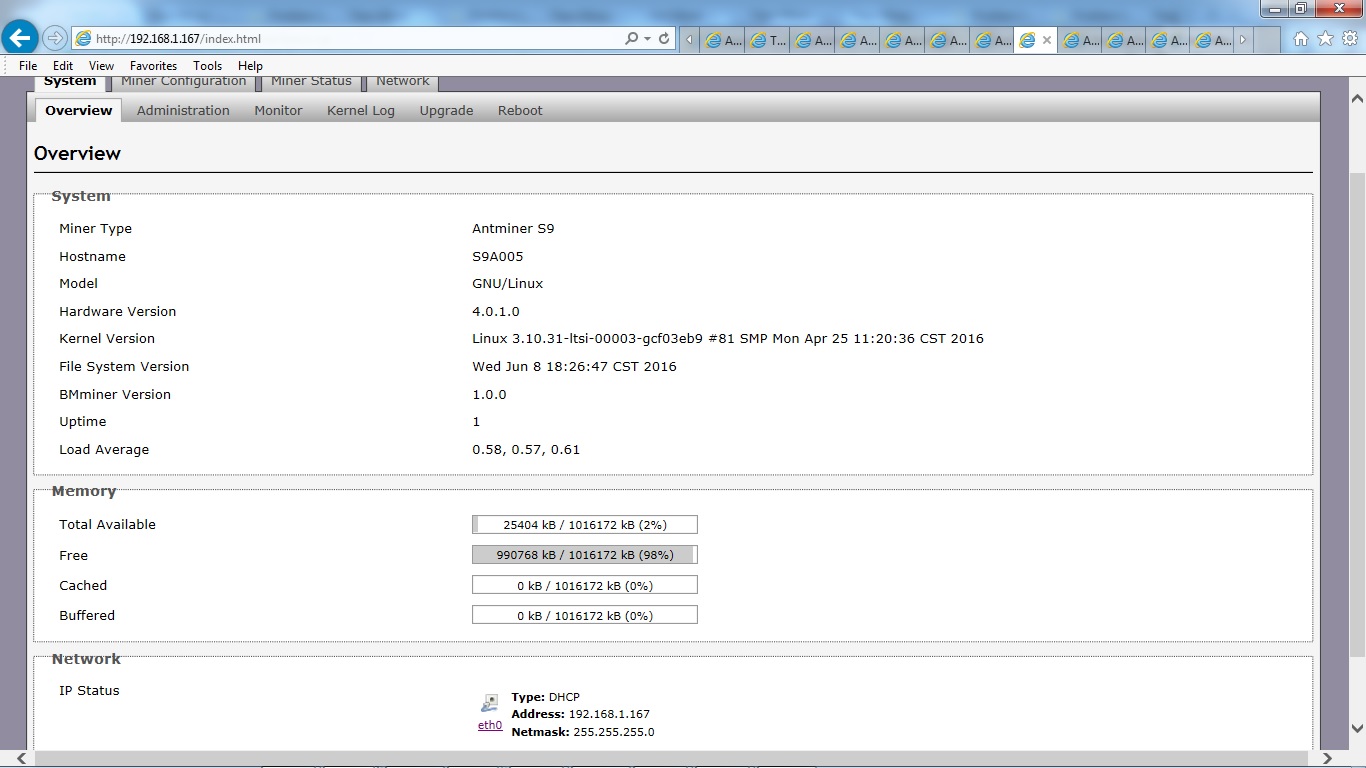
Task: Open the Tools menu
Action: pos(207,66)
